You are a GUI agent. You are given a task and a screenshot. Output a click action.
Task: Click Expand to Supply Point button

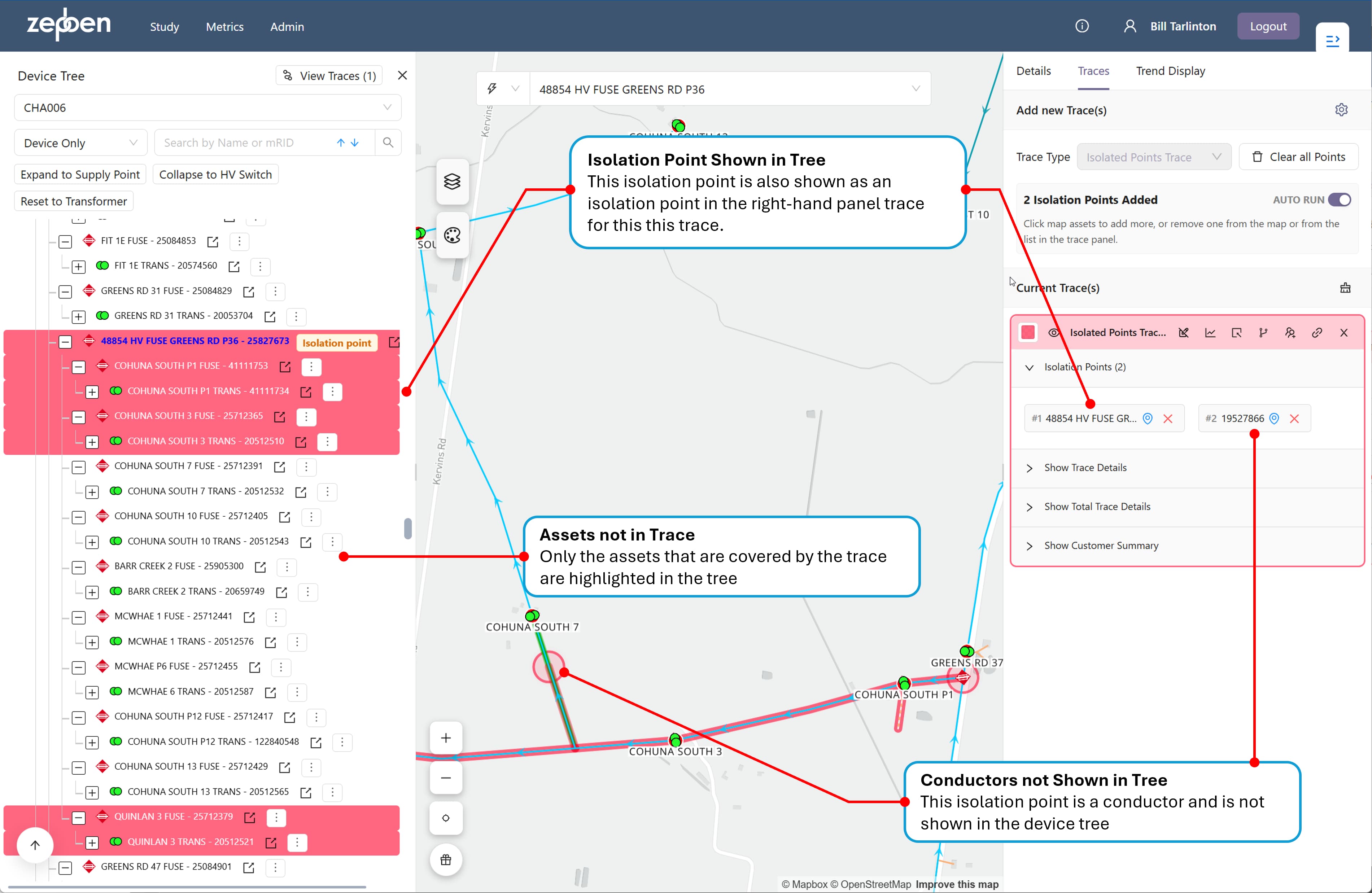(80, 174)
